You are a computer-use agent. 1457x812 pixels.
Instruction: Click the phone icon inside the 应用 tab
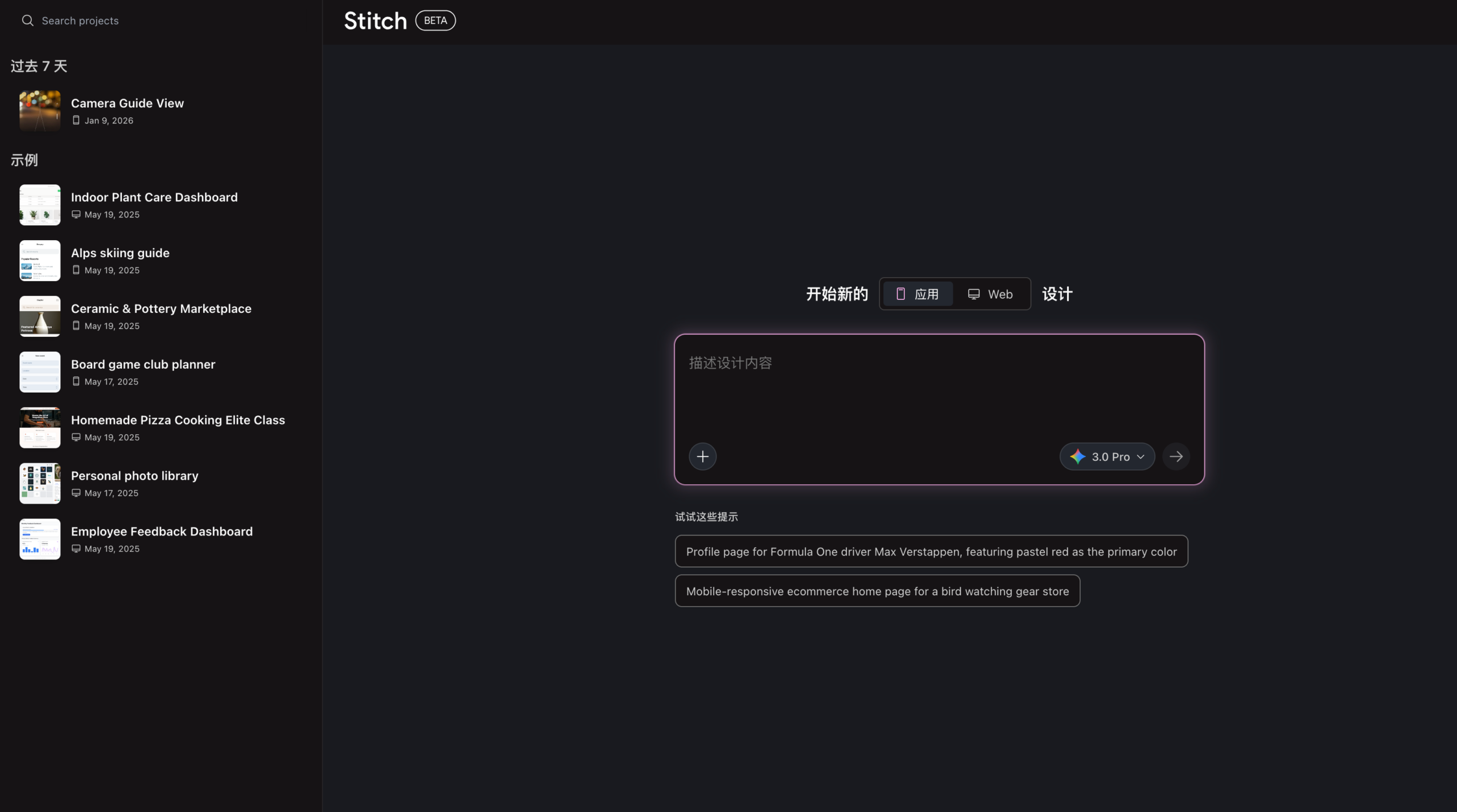pyautogui.click(x=902, y=294)
